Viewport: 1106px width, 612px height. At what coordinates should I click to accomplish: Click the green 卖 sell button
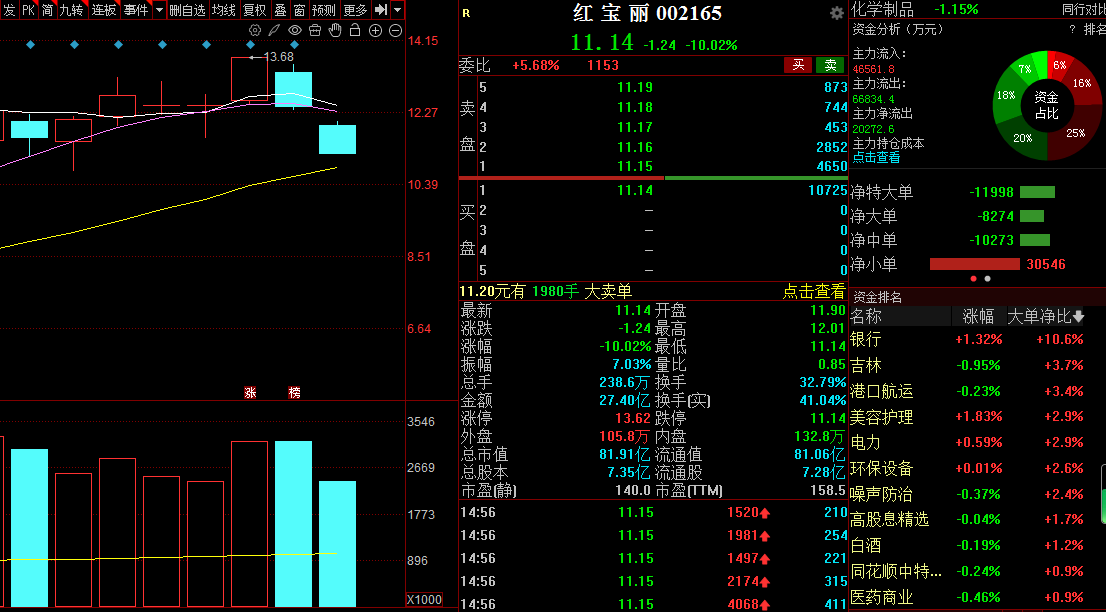830,65
